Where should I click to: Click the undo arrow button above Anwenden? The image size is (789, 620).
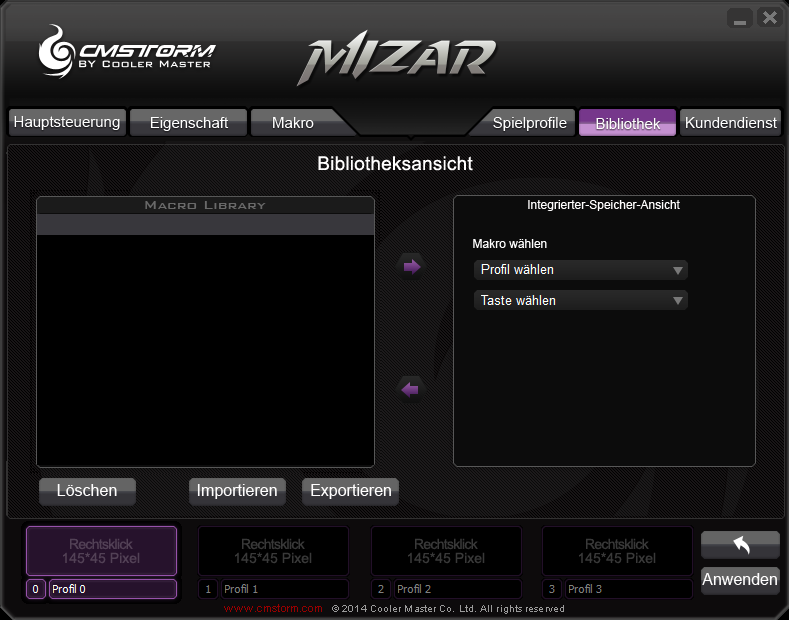click(x=740, y=545)
